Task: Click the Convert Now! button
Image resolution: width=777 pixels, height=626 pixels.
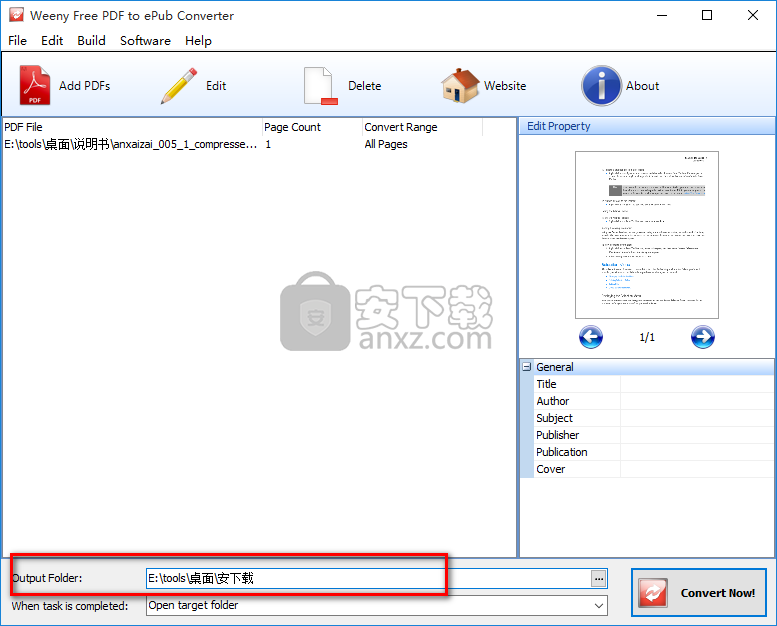Action: point(699,592)
